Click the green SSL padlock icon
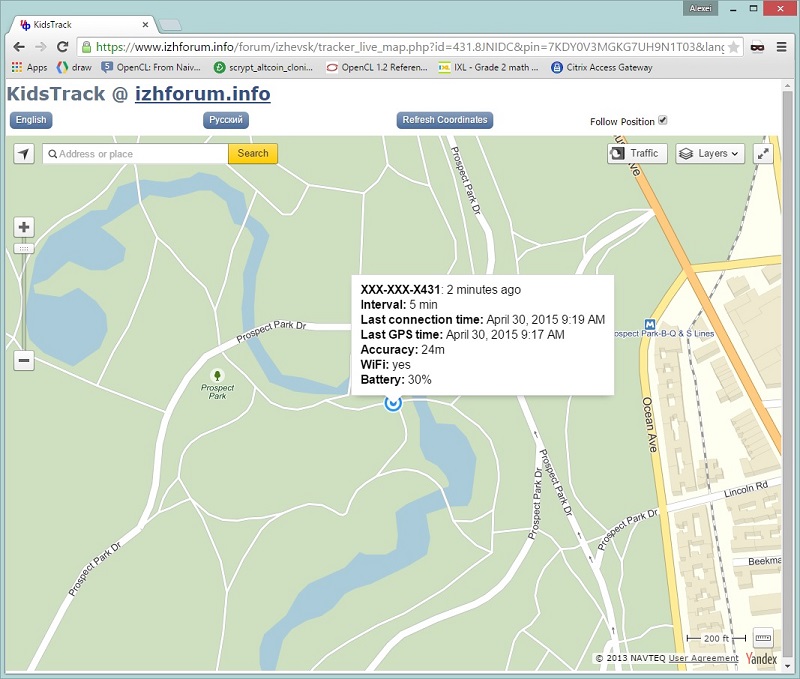 pos(86,47)
